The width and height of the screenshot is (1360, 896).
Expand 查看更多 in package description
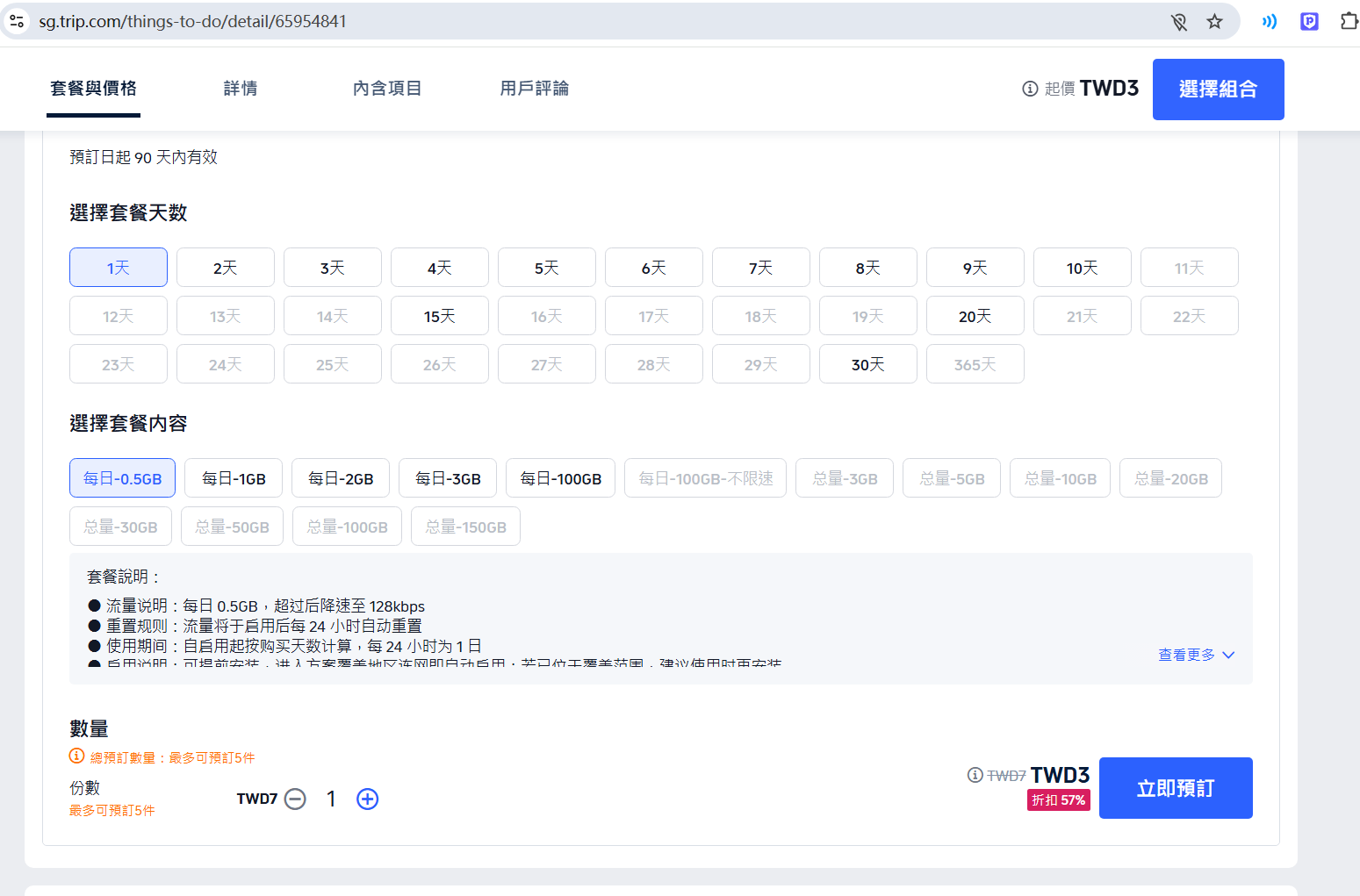[1196, 655]
